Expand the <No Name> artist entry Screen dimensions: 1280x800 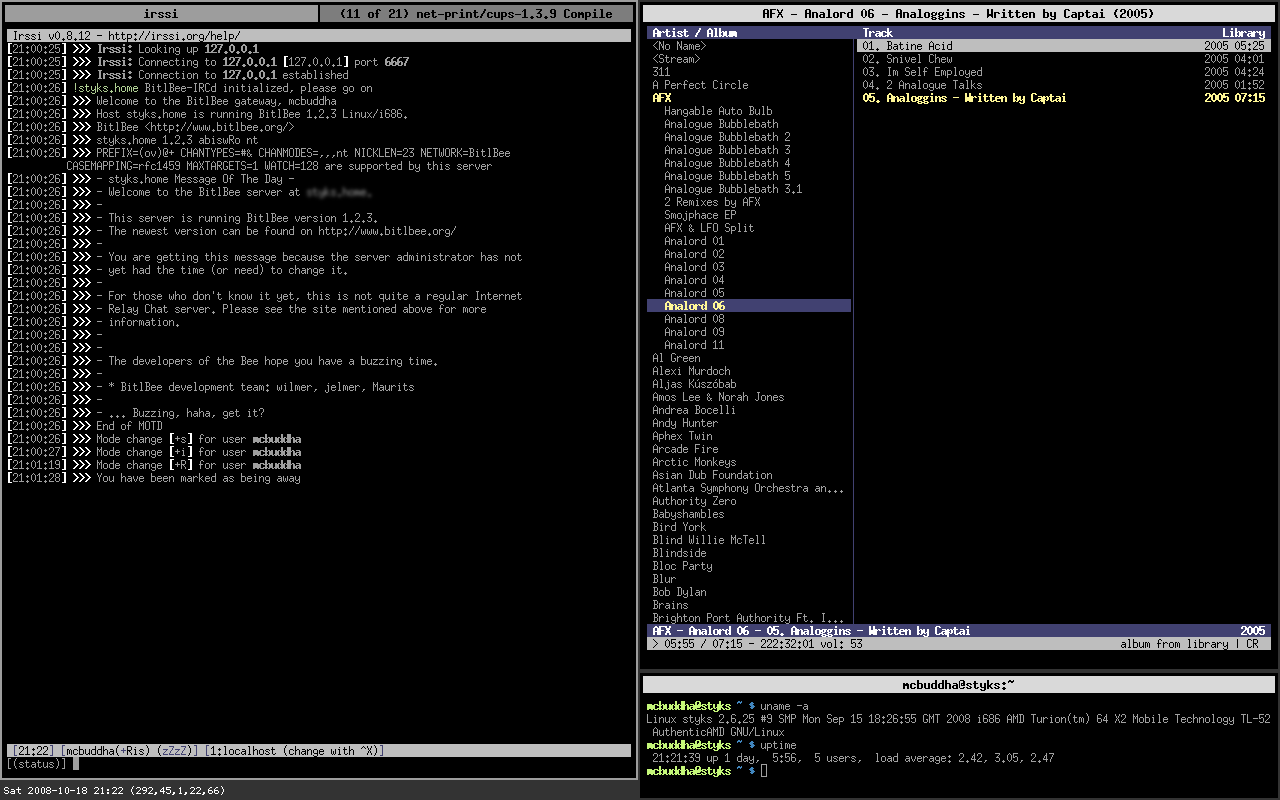click(679, 46)
